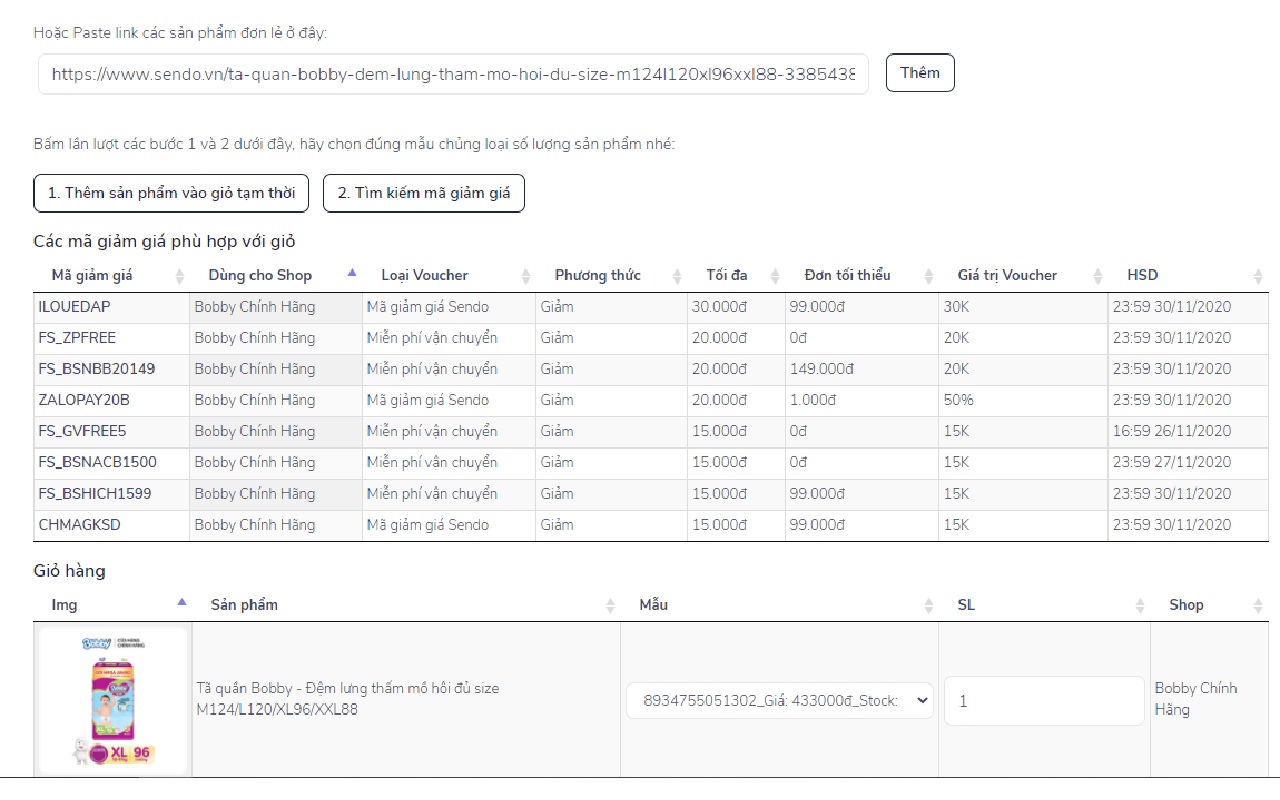Sort cart by Img column

click(113, 605)
